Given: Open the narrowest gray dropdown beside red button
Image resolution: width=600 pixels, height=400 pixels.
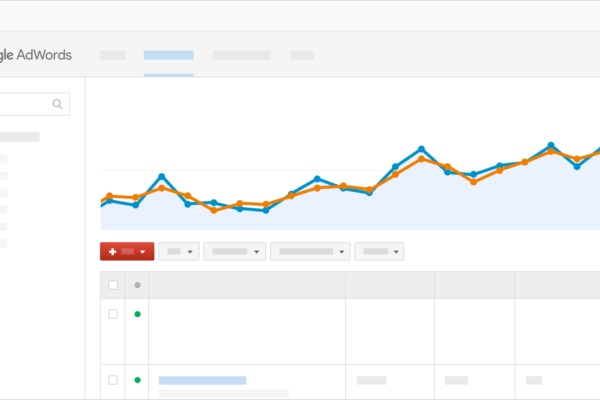Looking at the screenshot, I should click(x=179, y=251).
